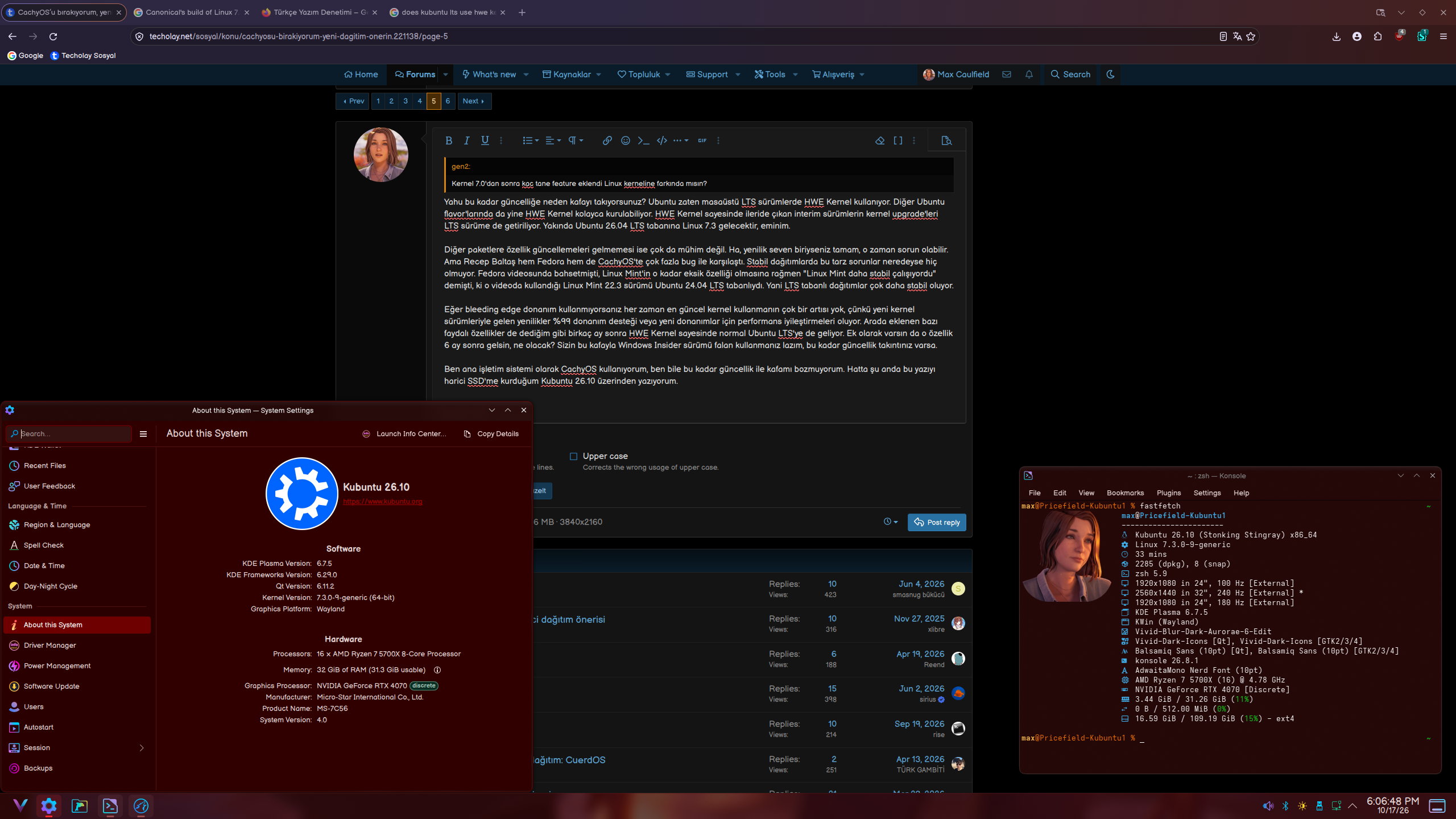This screenshot has width=1456, height=819.
Task: Open brightness control in system tray
Action: pyautogui.click(x=1302, y=806)
